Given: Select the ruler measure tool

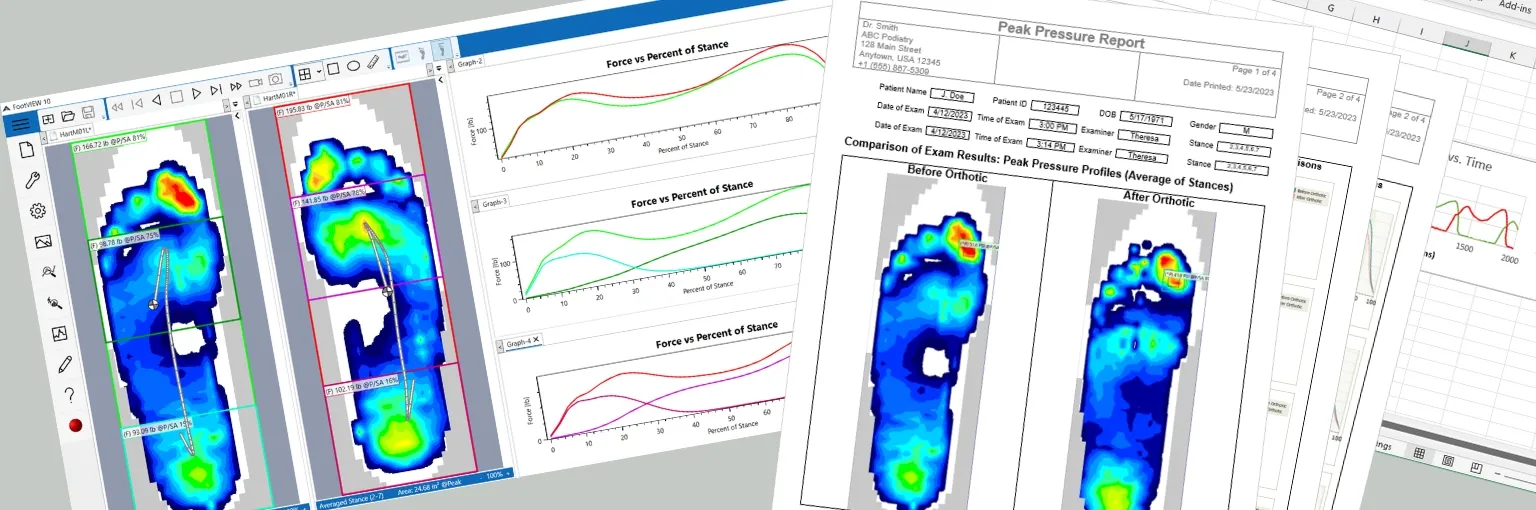Looking at the screenshot, I should coord(373,62).
